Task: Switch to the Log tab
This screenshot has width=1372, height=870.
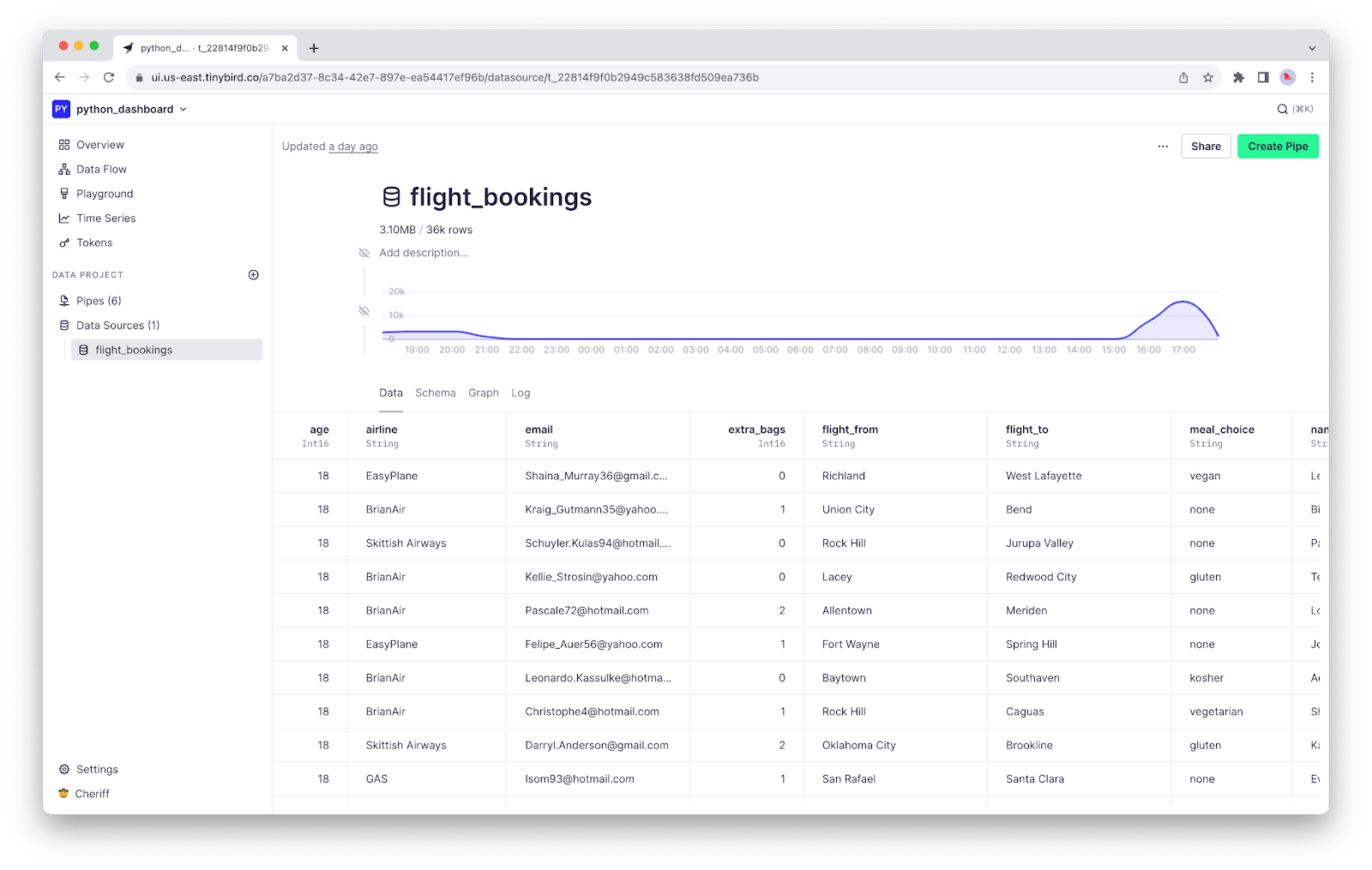Action: (x=521, y=393)
